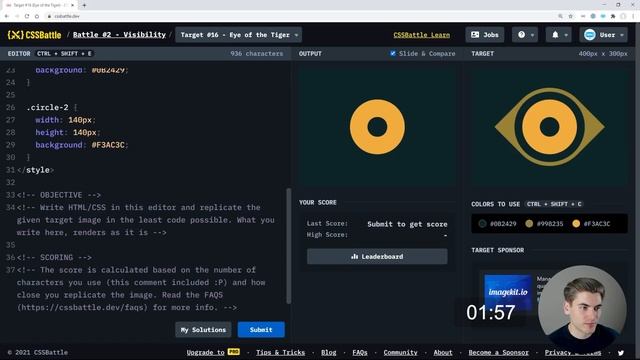Bookmark the page with star icon
The width and height of the screenshot is (640, 360).
click(x=571, y=16)
